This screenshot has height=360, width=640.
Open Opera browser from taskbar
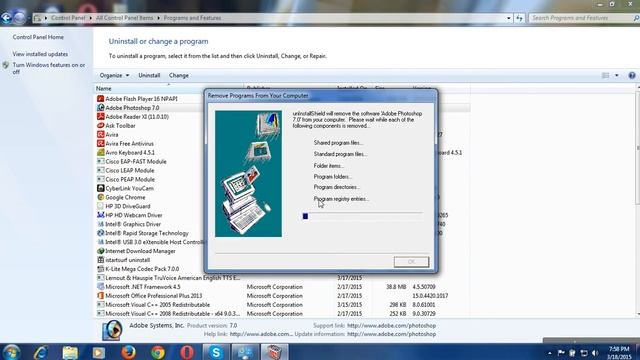tap(187, 352)
